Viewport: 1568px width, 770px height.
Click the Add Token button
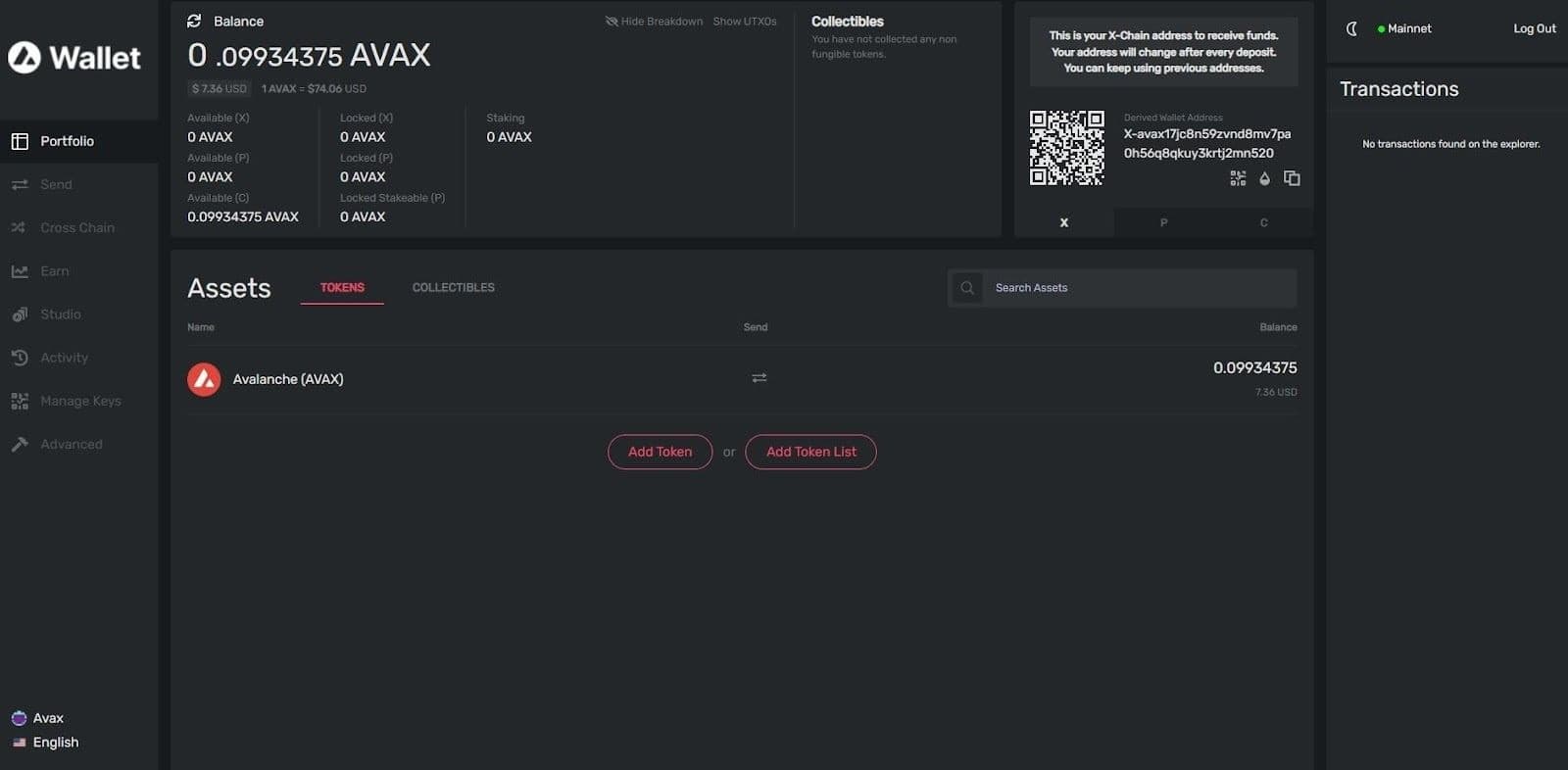[x=660, y=452]
